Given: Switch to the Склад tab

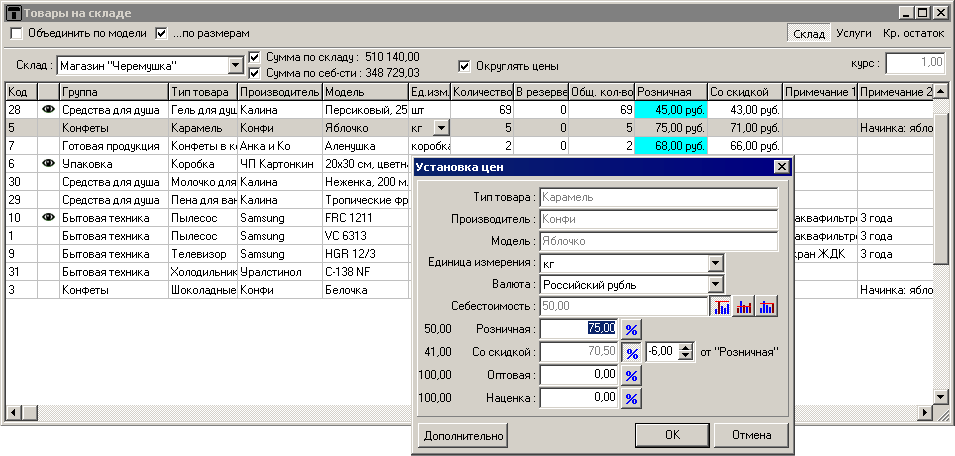Looking at the screenshot, I should pyautogui.click(x=809, y=34).
